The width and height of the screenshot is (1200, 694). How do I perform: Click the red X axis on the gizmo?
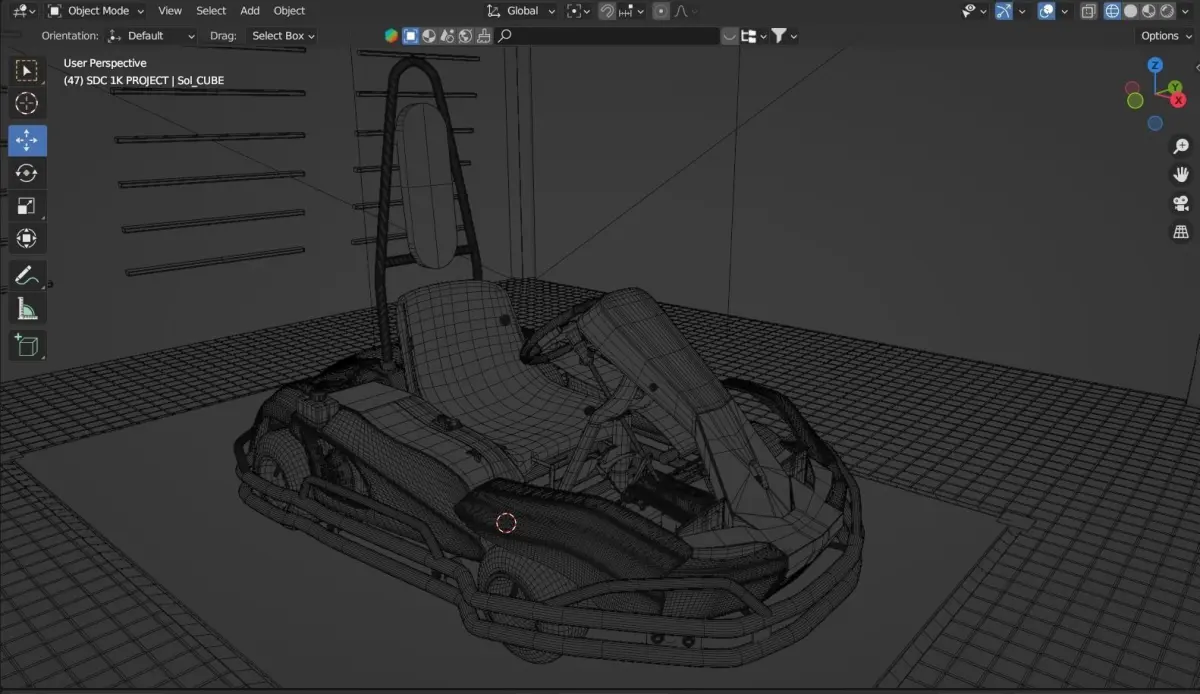point(1180,100)
